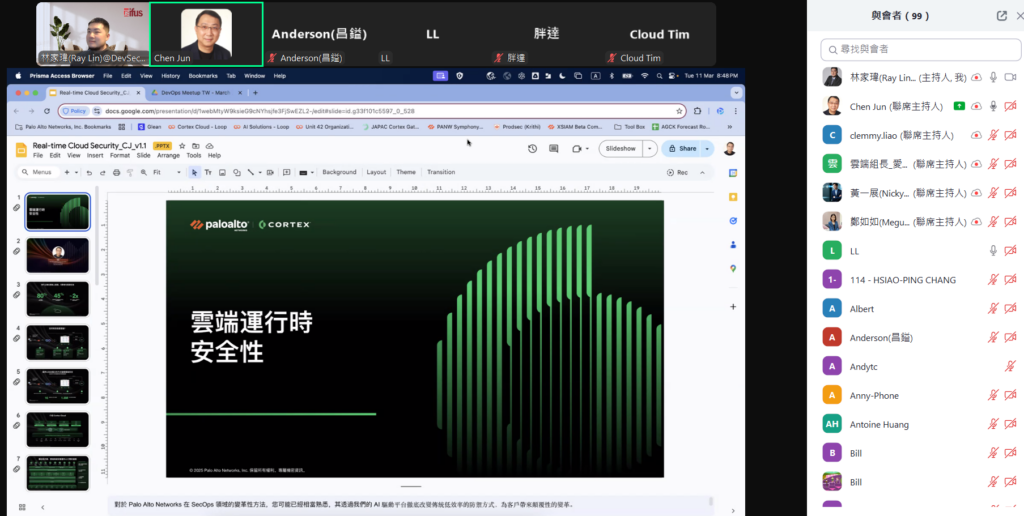1024x516 pixels.
Task: Pop out the participants panel
Action: pos(1001,15)
